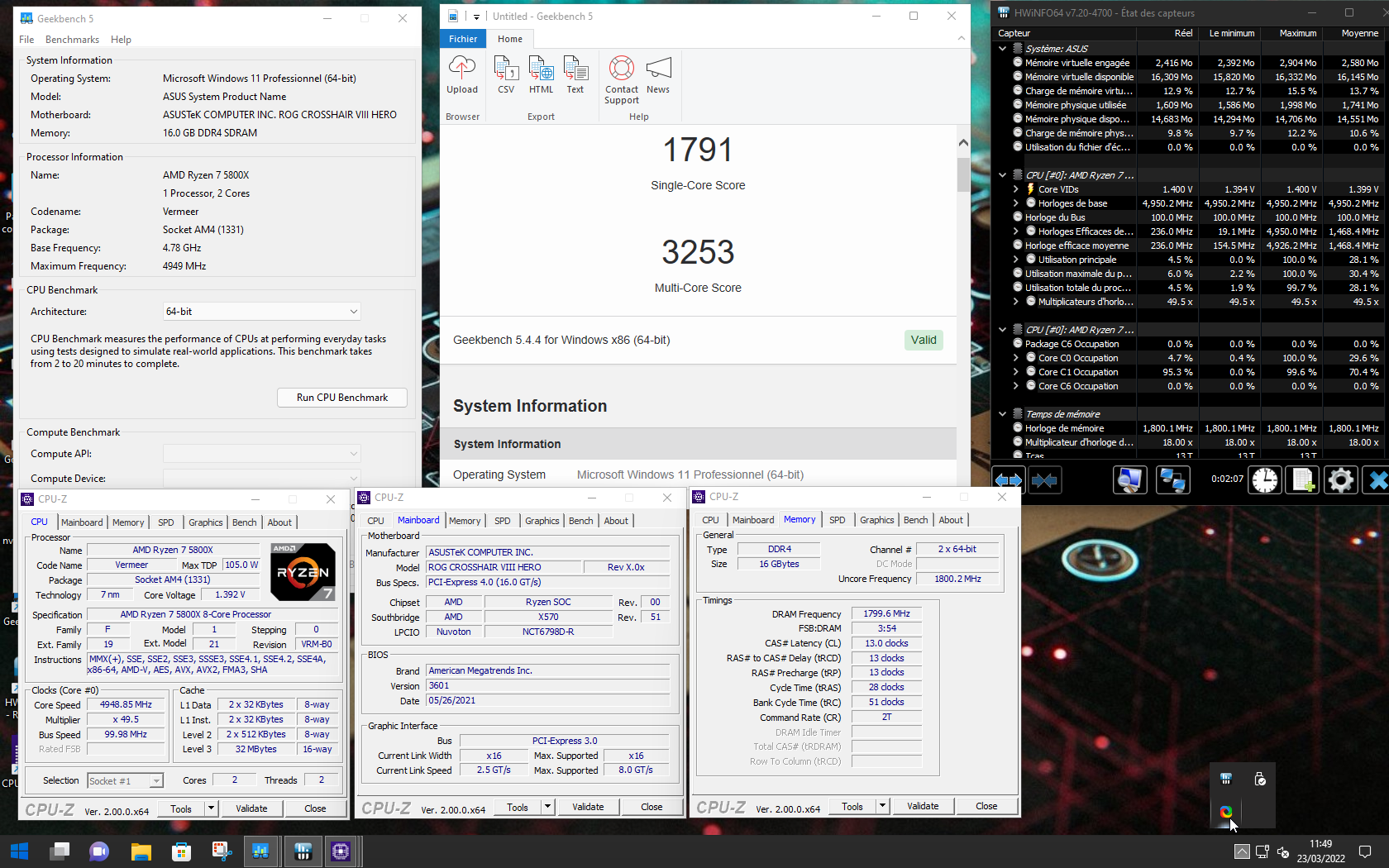
Task: Open Contact Support in Geekbench ribbon
Action: 622,80
